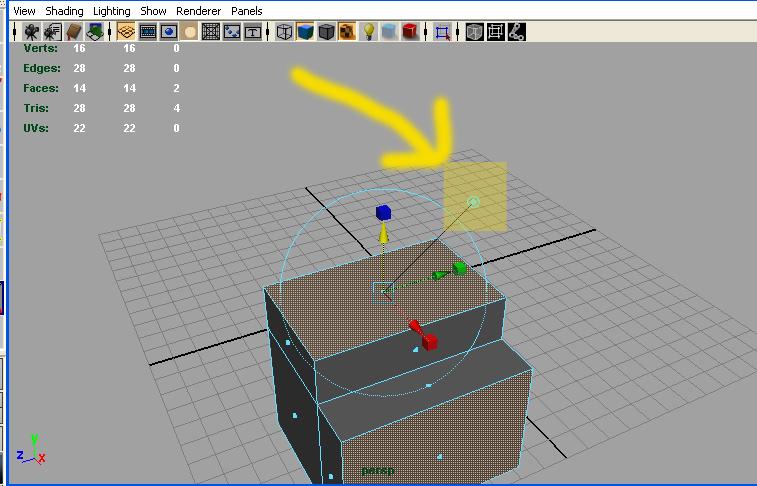Open the Show menu

click(153, 11)
